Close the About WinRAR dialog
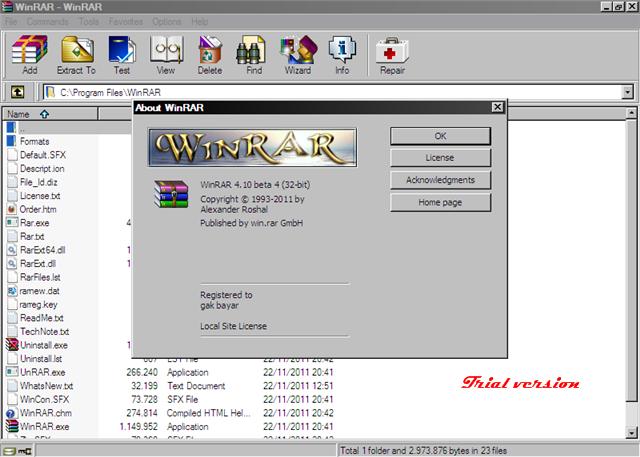Image resolution: width=640 pixels, height=457 pixels. pyautogui.click(x=497, y=107)
